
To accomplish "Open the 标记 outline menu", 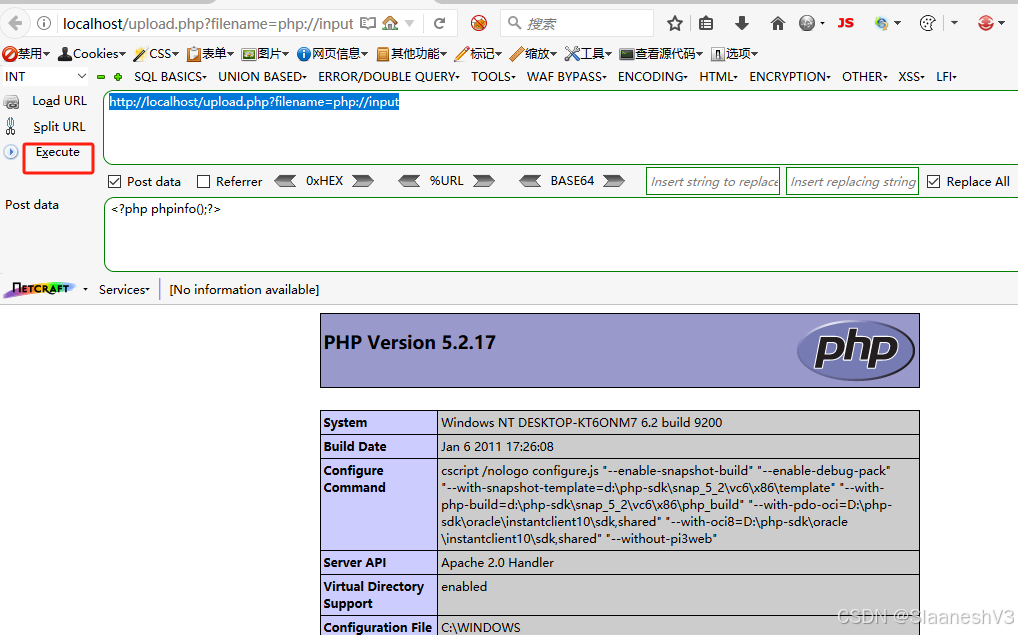I will [478, 54].
